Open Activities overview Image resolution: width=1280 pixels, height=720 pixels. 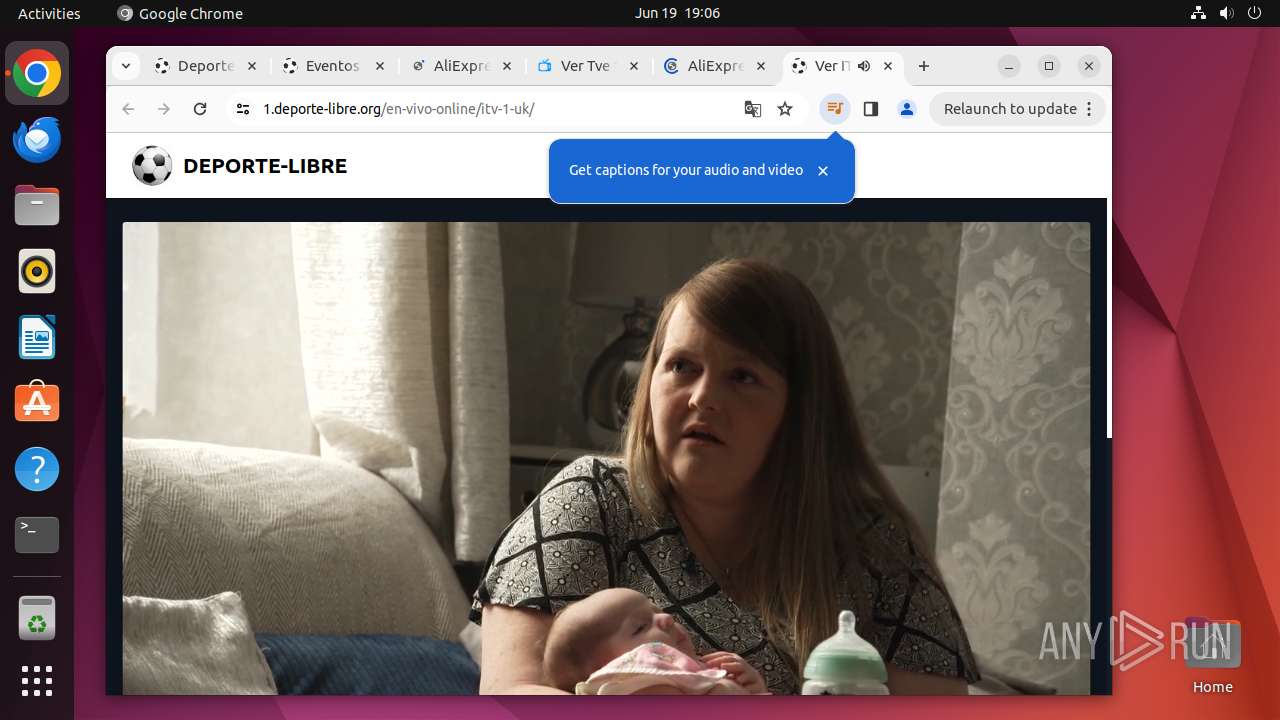pyautogui.click(x=49, y=13)
